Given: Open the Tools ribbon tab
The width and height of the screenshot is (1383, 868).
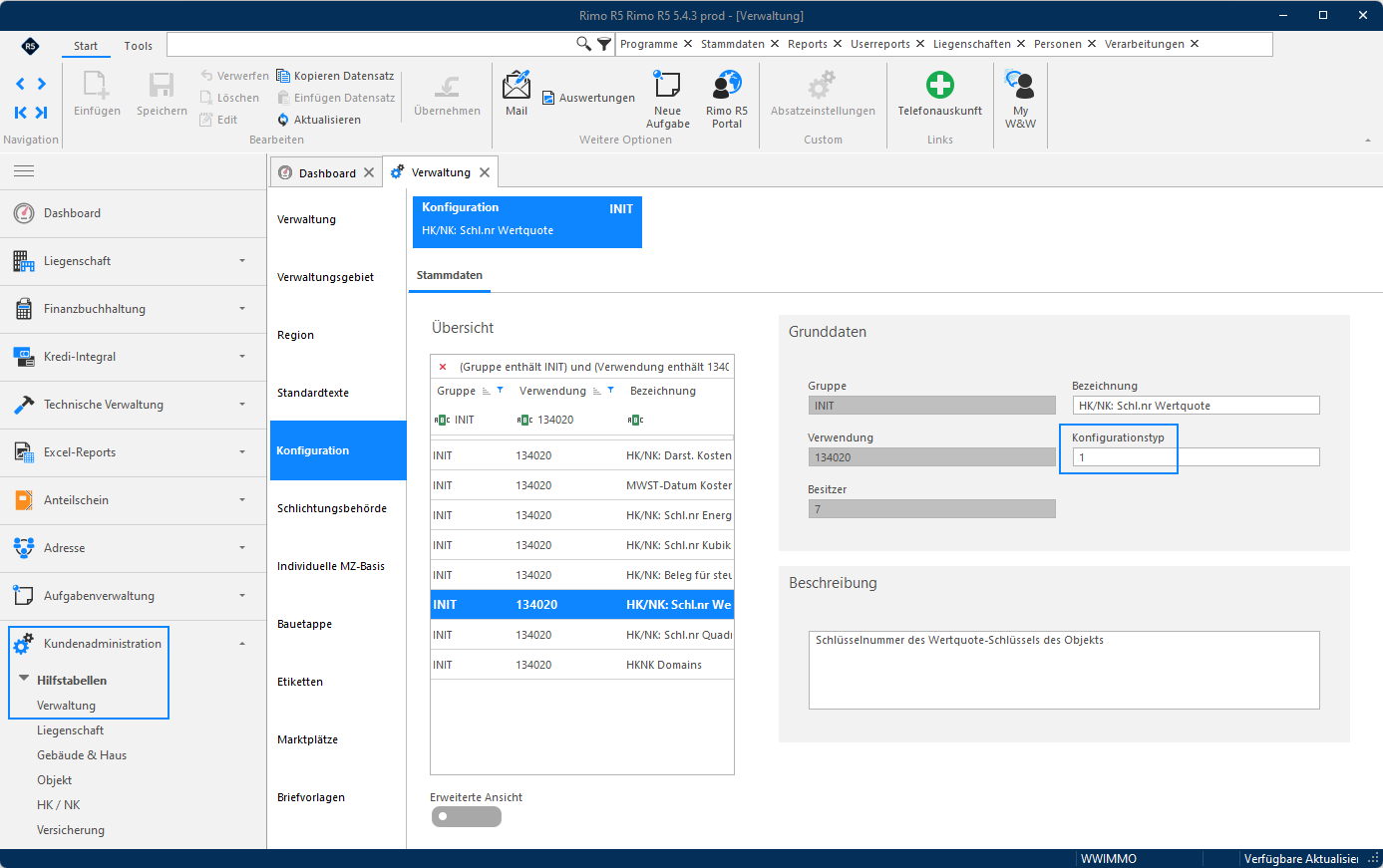Looking at the screenshot, I should [139, 46].
